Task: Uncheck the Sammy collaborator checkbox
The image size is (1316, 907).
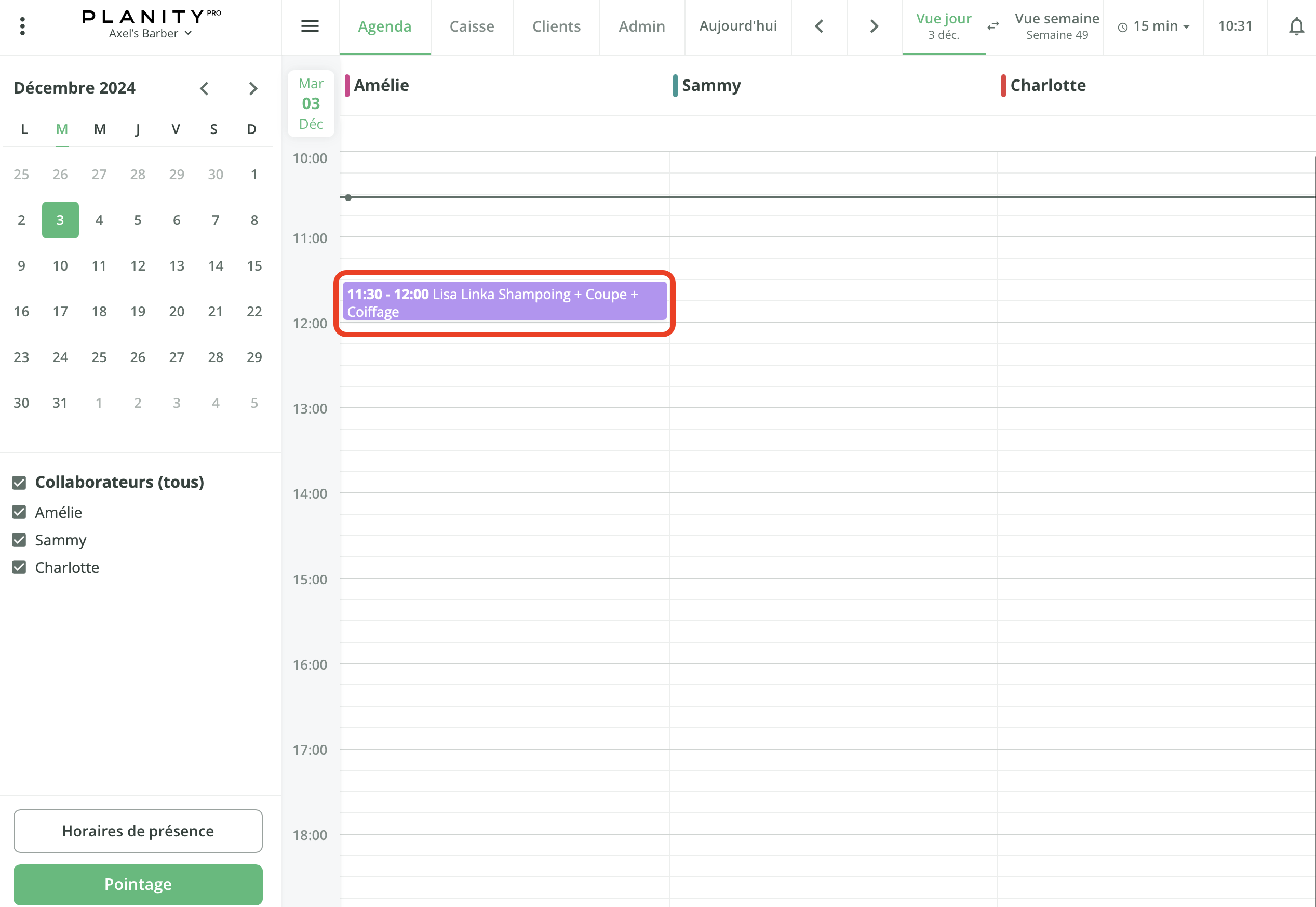Action: pyautogui.click(x=19, y=540)
